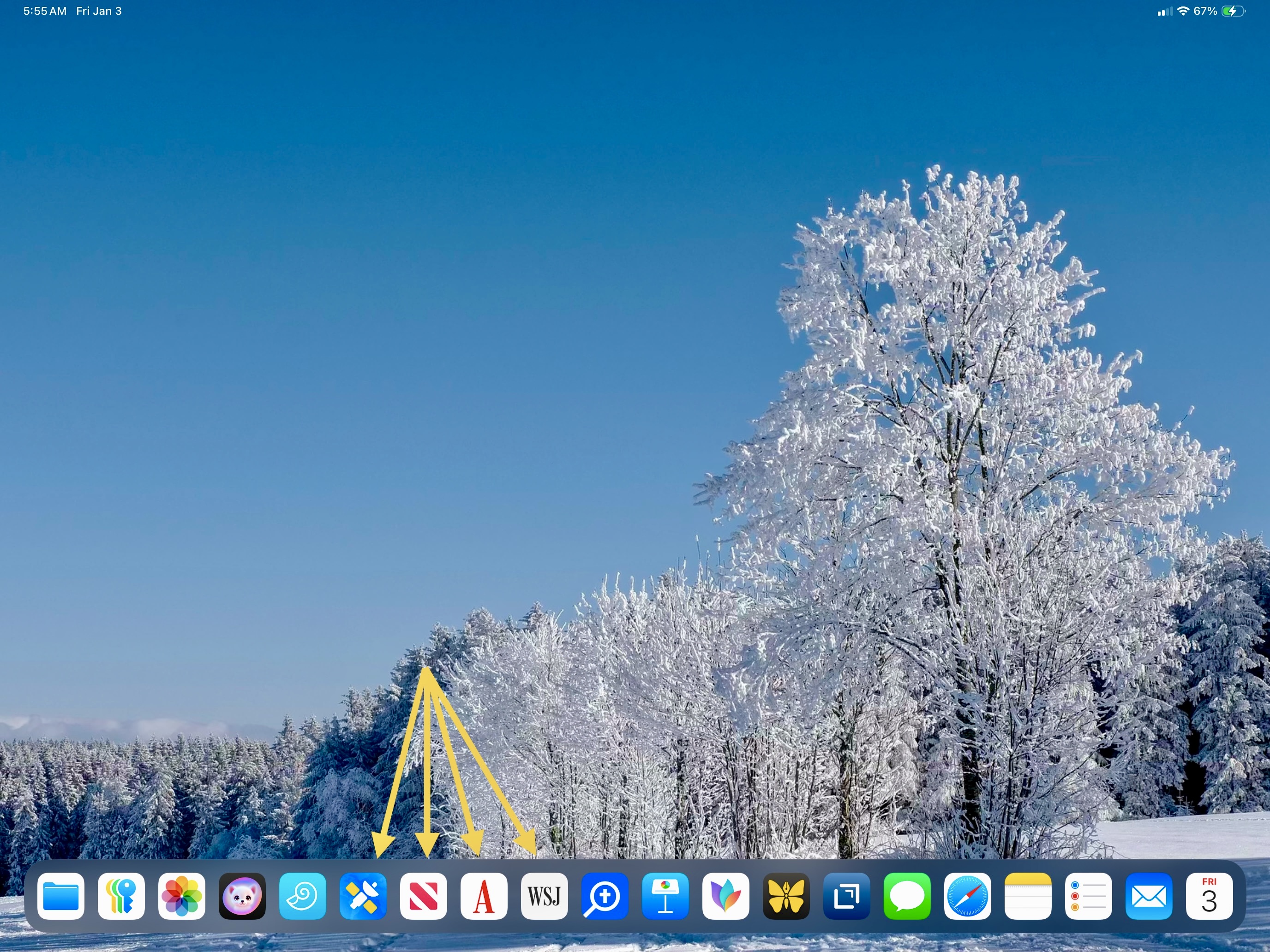Launch the Keynote app
The width and height of the screenshot is (1270, 952).
[x=665, y=896]
